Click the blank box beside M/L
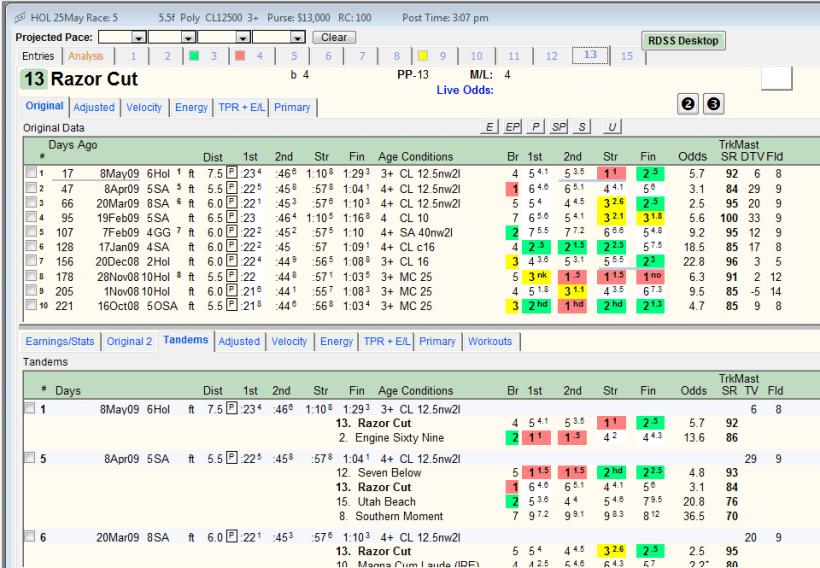 [777, 78]
